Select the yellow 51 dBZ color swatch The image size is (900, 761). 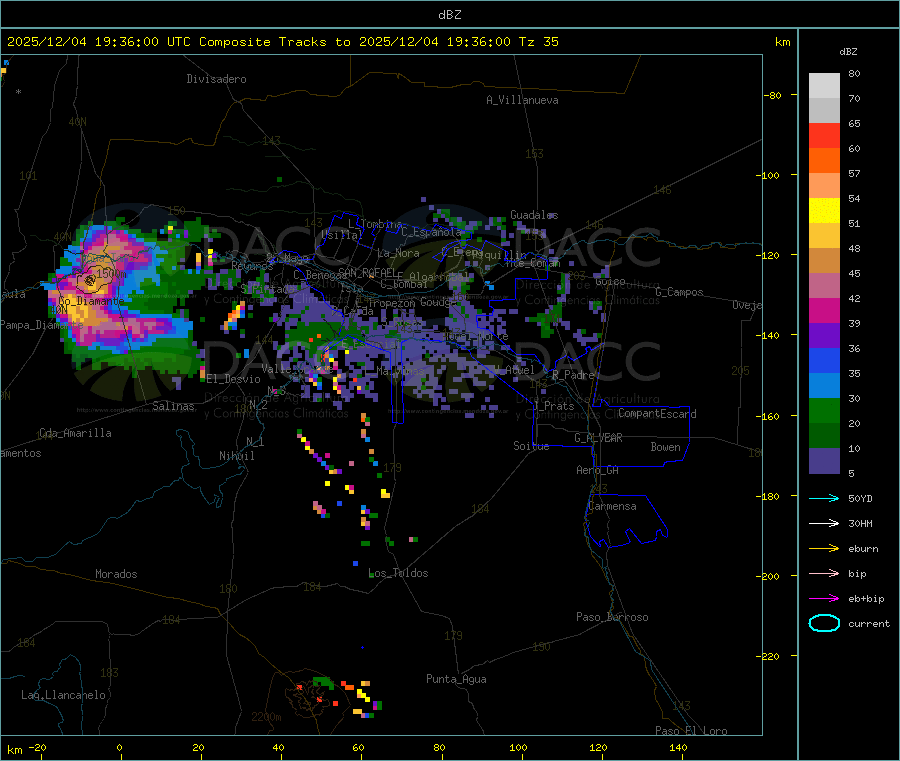coord(824,211)
